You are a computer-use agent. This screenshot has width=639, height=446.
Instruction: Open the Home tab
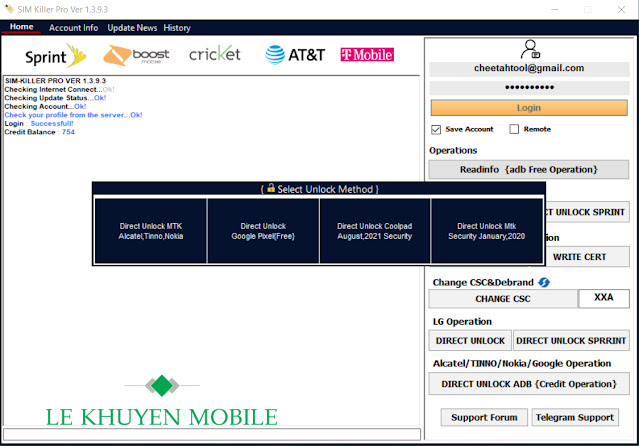(x=21, y=27)
